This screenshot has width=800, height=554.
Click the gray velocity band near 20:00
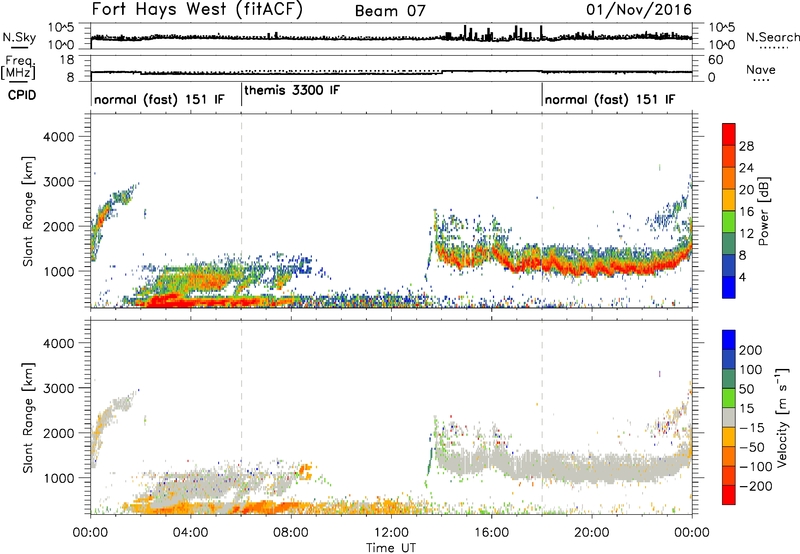[x=592, y=468]
